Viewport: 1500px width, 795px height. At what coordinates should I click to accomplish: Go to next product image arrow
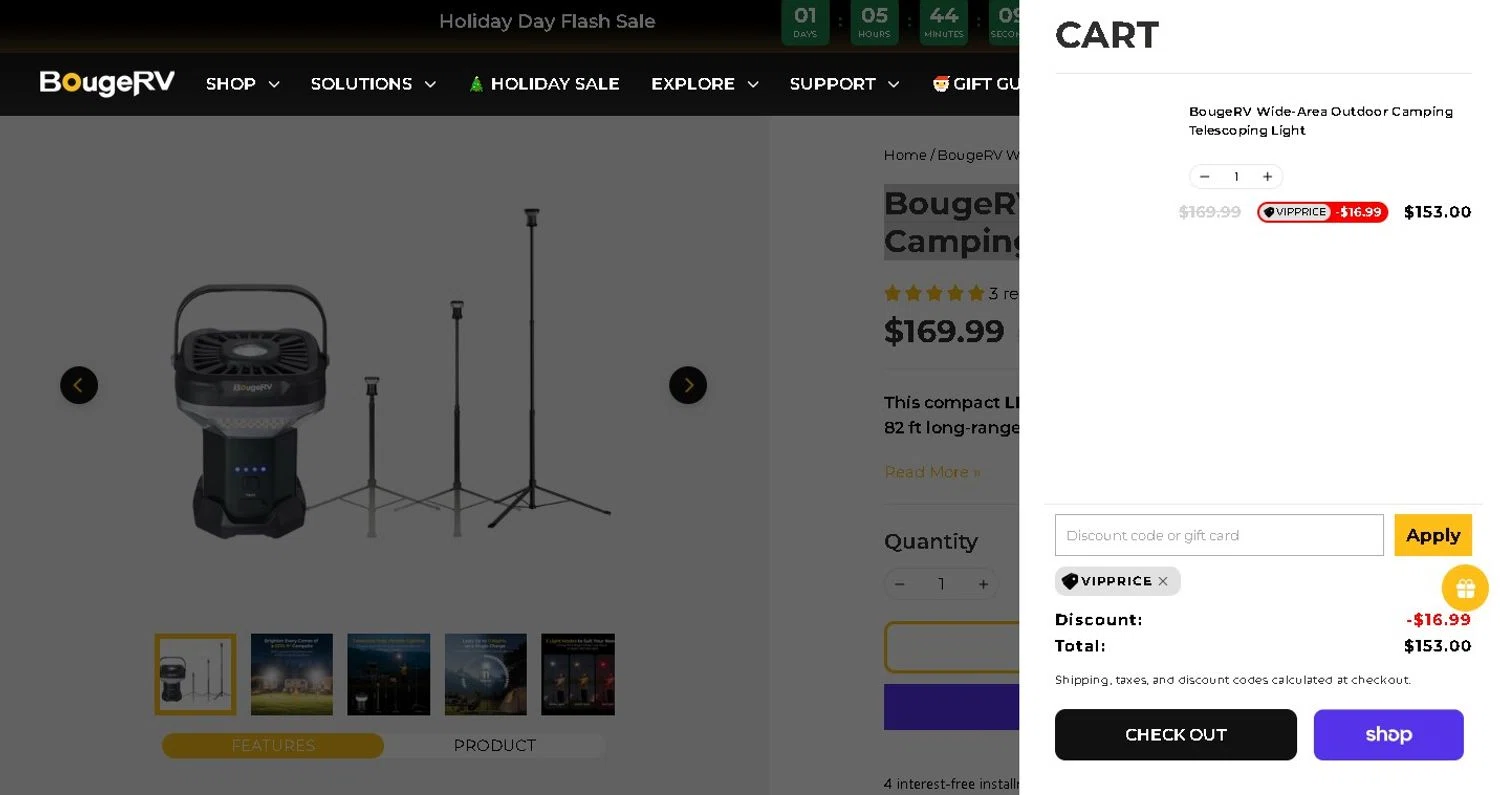tap(688, 385)
